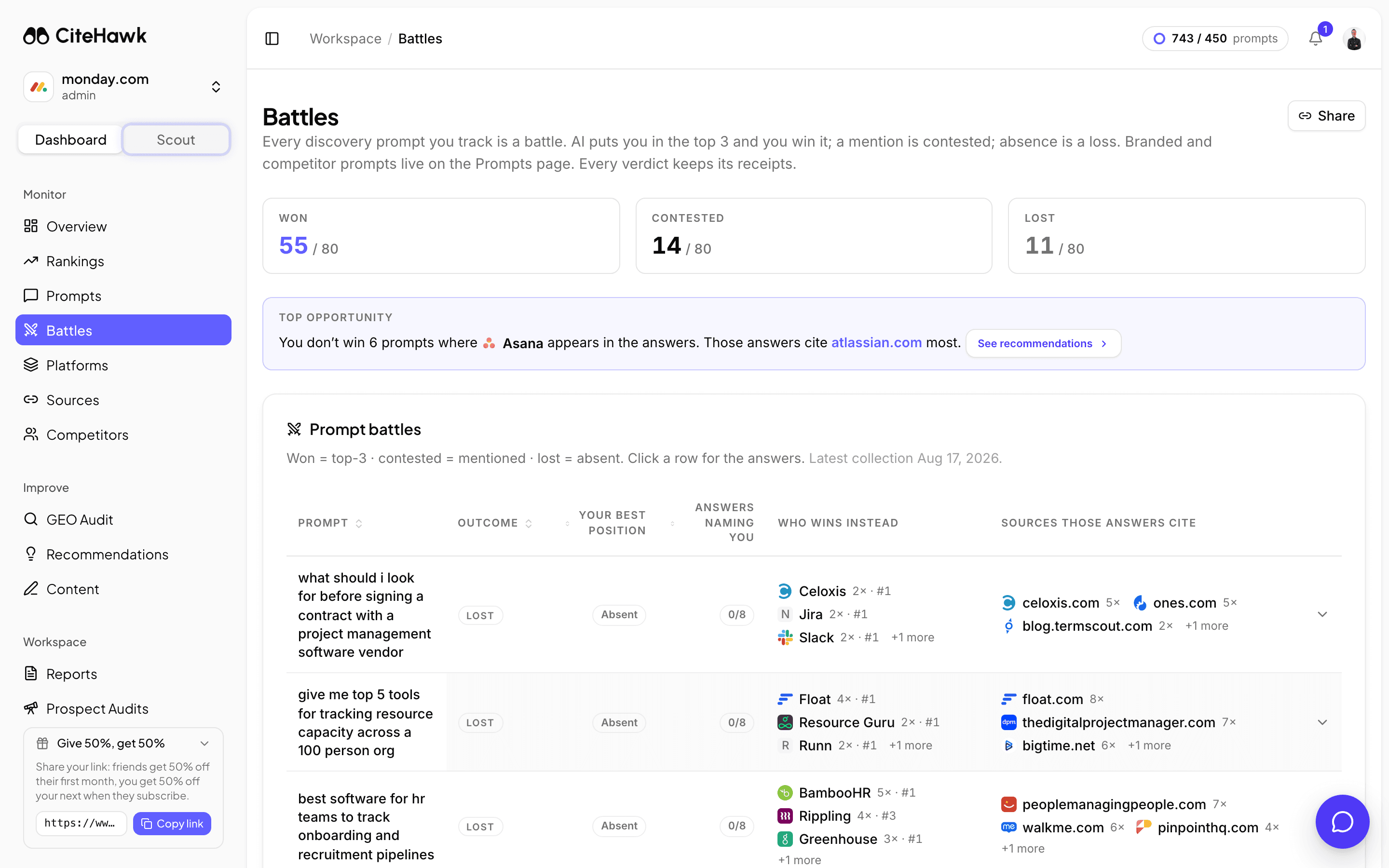The image size is (1389, 868).
Task: Open Reports page
Action: click(123, 674)
